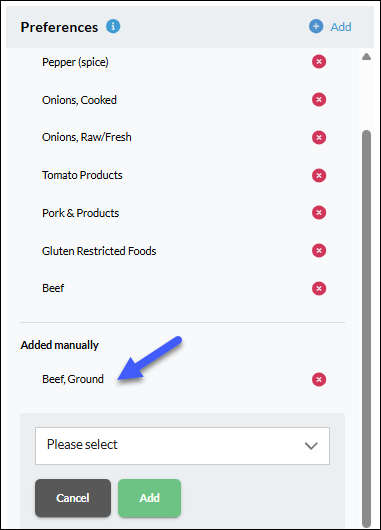Delete Pork & Products preference
The image size is (381, 530).
pos(319,213)
